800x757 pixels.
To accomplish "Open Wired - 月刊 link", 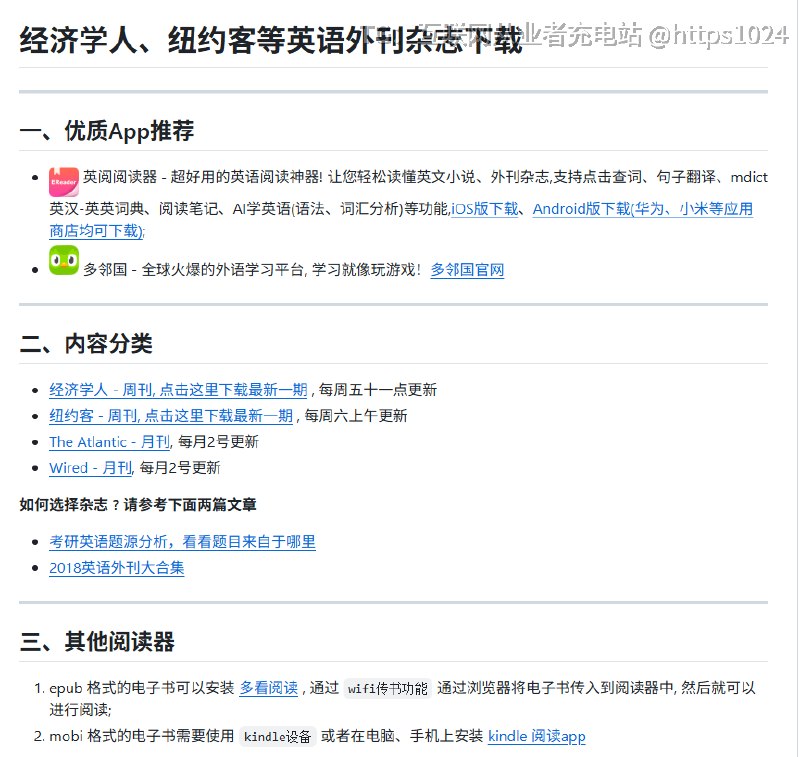I will pos(90,468).
